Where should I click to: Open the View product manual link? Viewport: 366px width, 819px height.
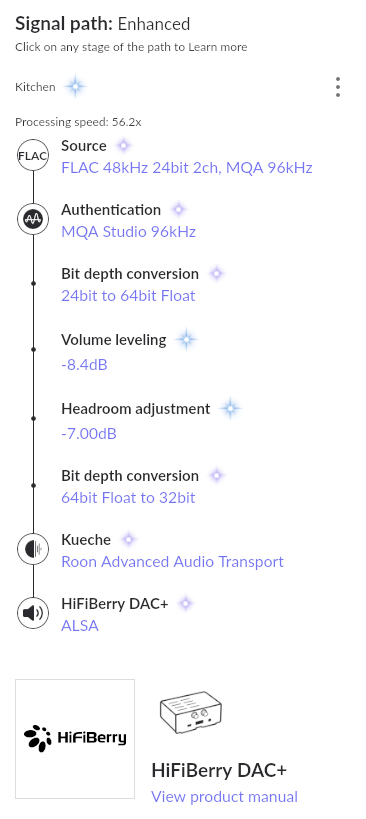(225, 797)
